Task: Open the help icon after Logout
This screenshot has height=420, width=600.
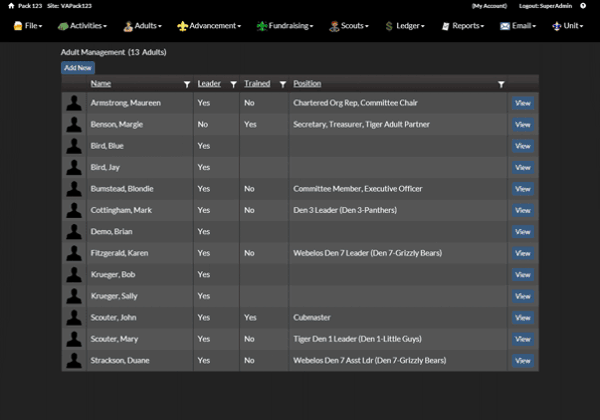Action: 583,6
